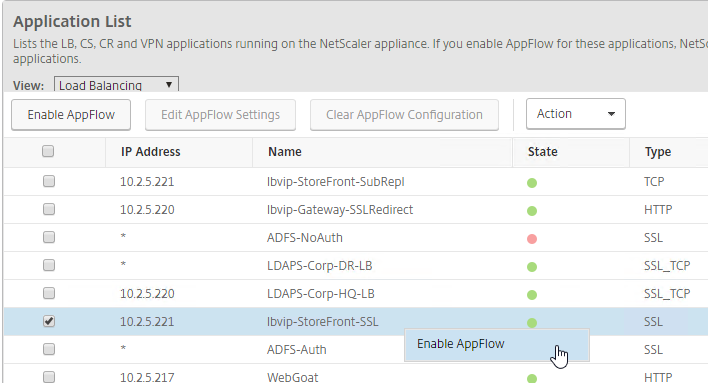Expand the Action dropdown menu
Image resolution: width=708 pixels, height=383 pixels.
click(x=576, y=114)
